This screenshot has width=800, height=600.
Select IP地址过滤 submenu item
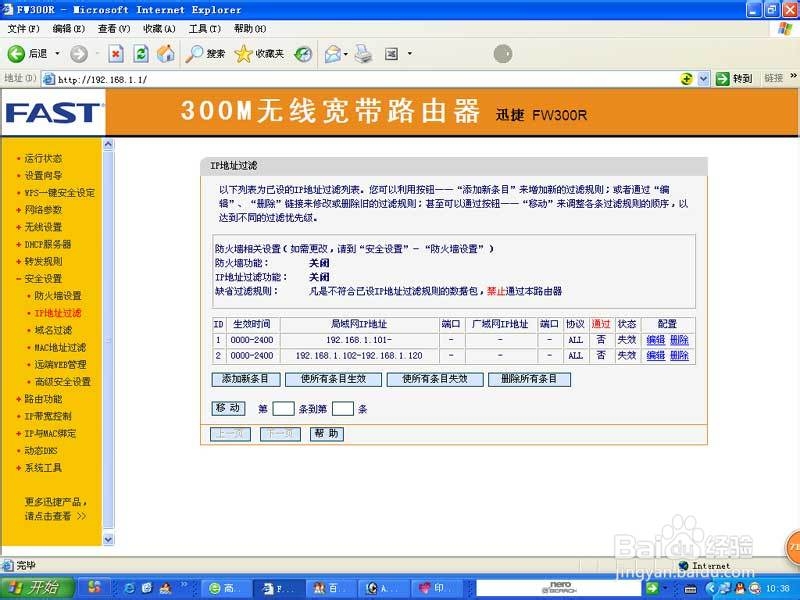pyautogui.click(x=58, y=313)
